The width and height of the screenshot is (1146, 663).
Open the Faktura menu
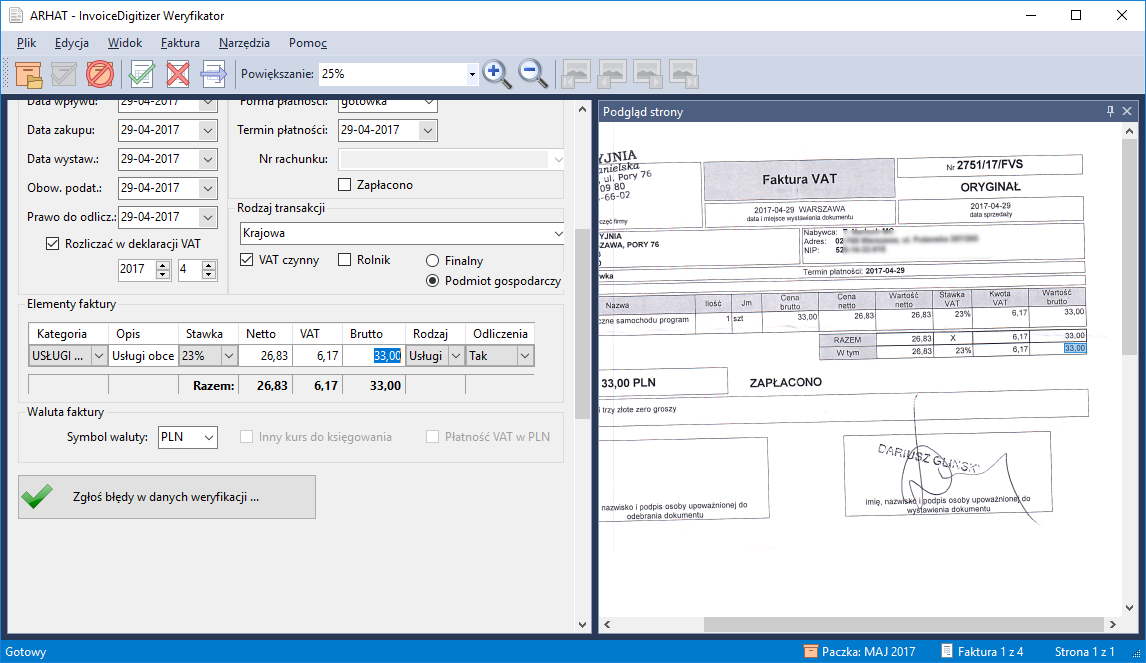tap(180, 43)
